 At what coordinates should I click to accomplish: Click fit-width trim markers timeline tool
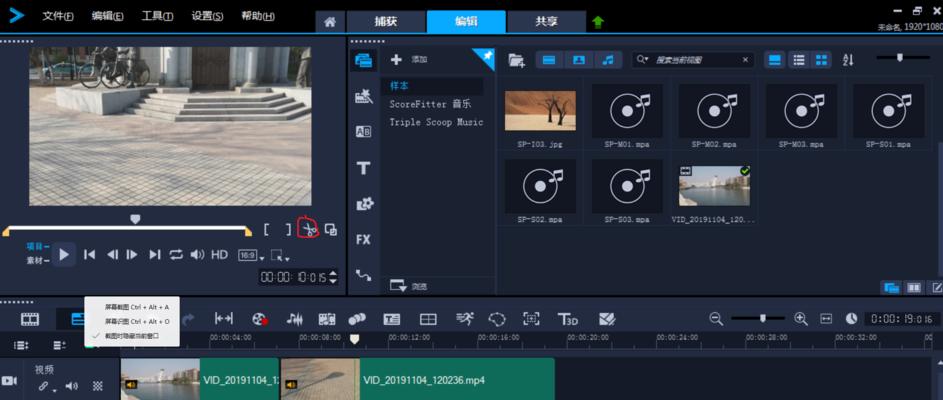pyautogui.click(x=224, y=319)
